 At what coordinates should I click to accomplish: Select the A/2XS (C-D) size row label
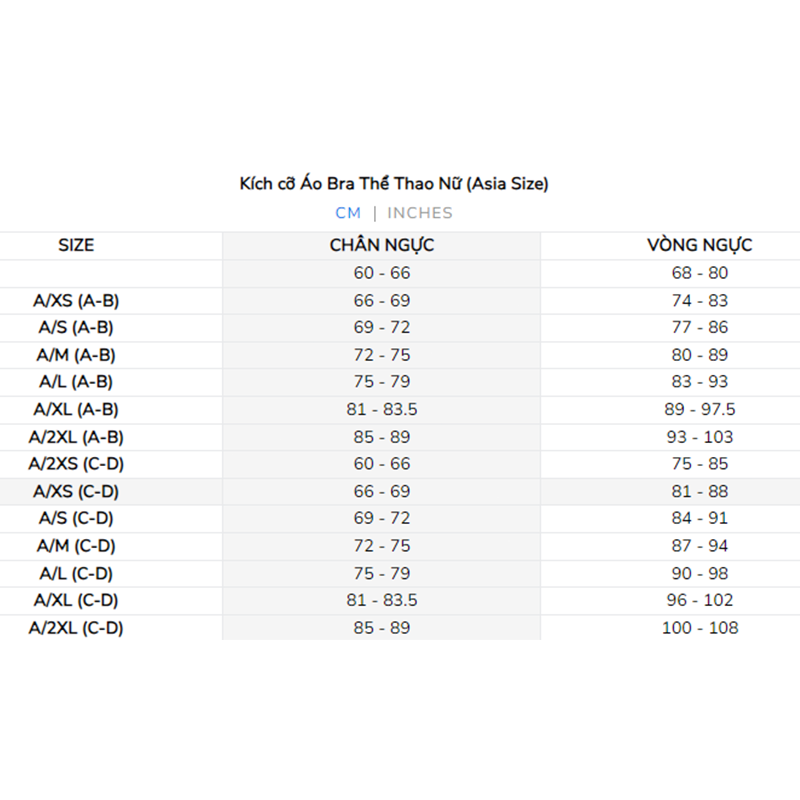click(x=76, y=464)
